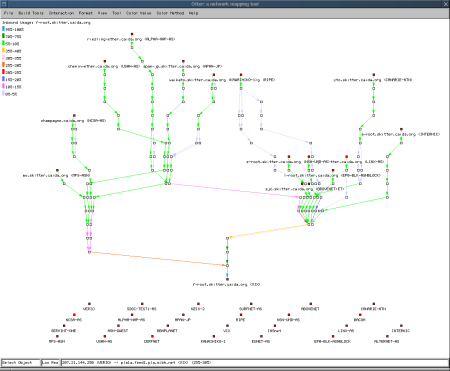Click the Low Res status button
The image size is (450, 371).
point(50,362)
